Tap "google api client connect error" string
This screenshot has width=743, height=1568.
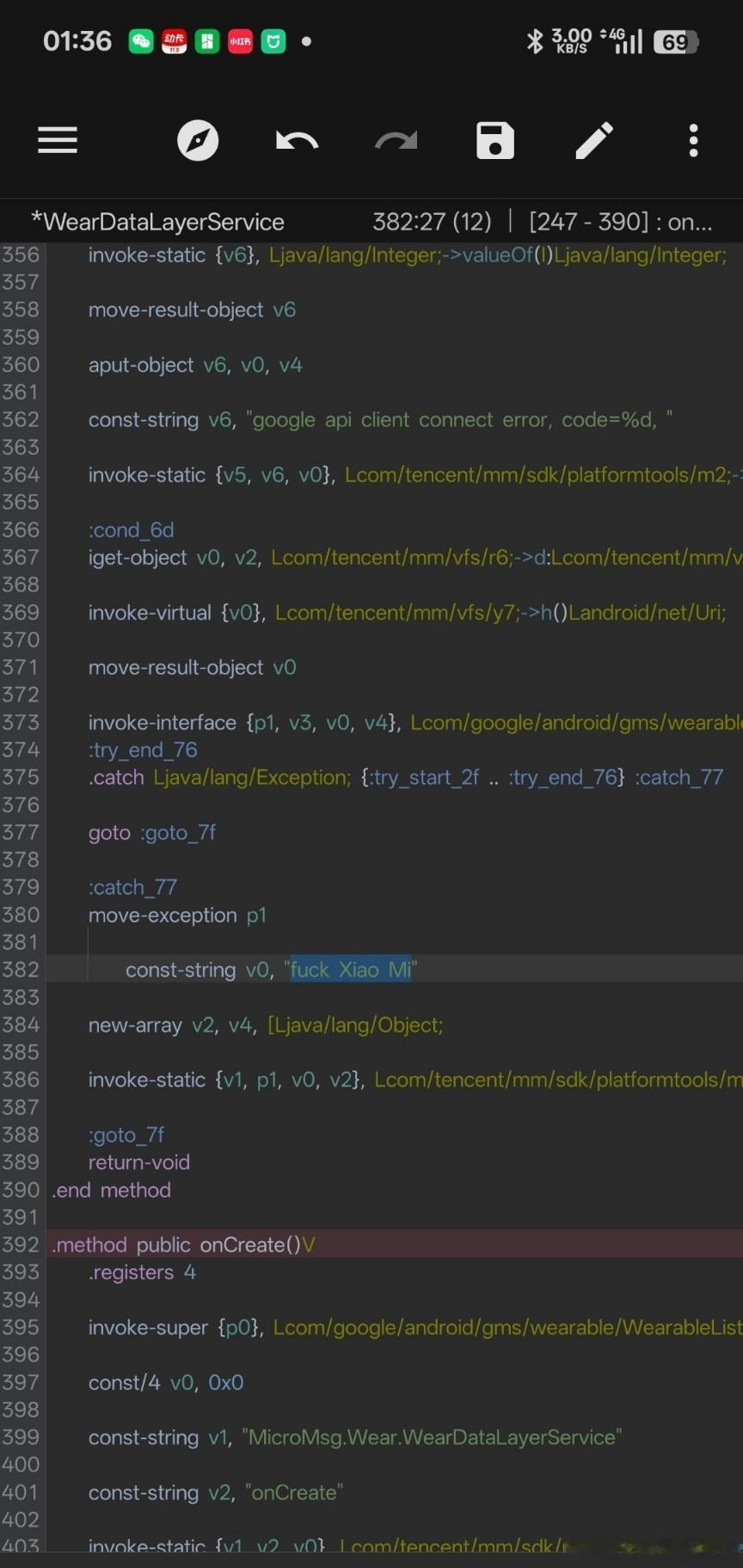[459, 420]
